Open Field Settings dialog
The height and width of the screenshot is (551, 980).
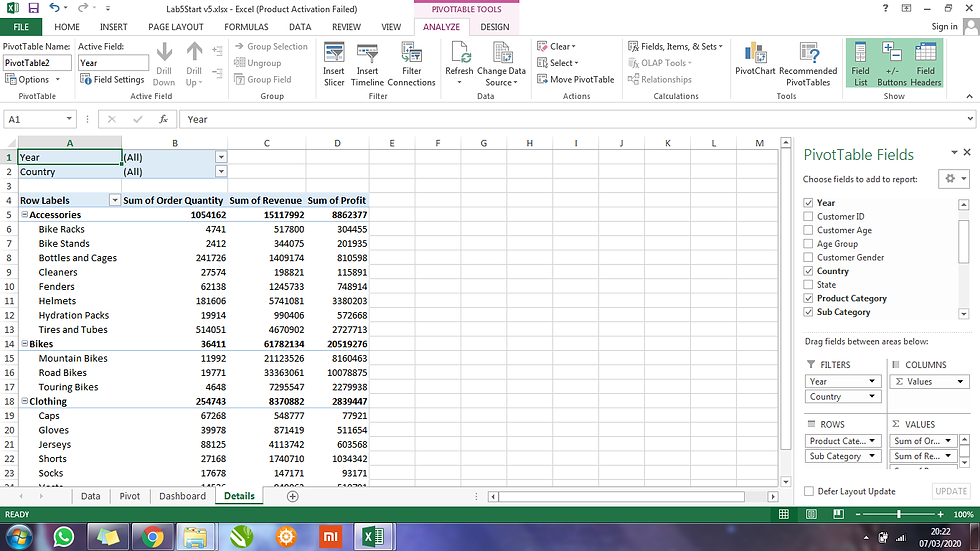(112, 79)
